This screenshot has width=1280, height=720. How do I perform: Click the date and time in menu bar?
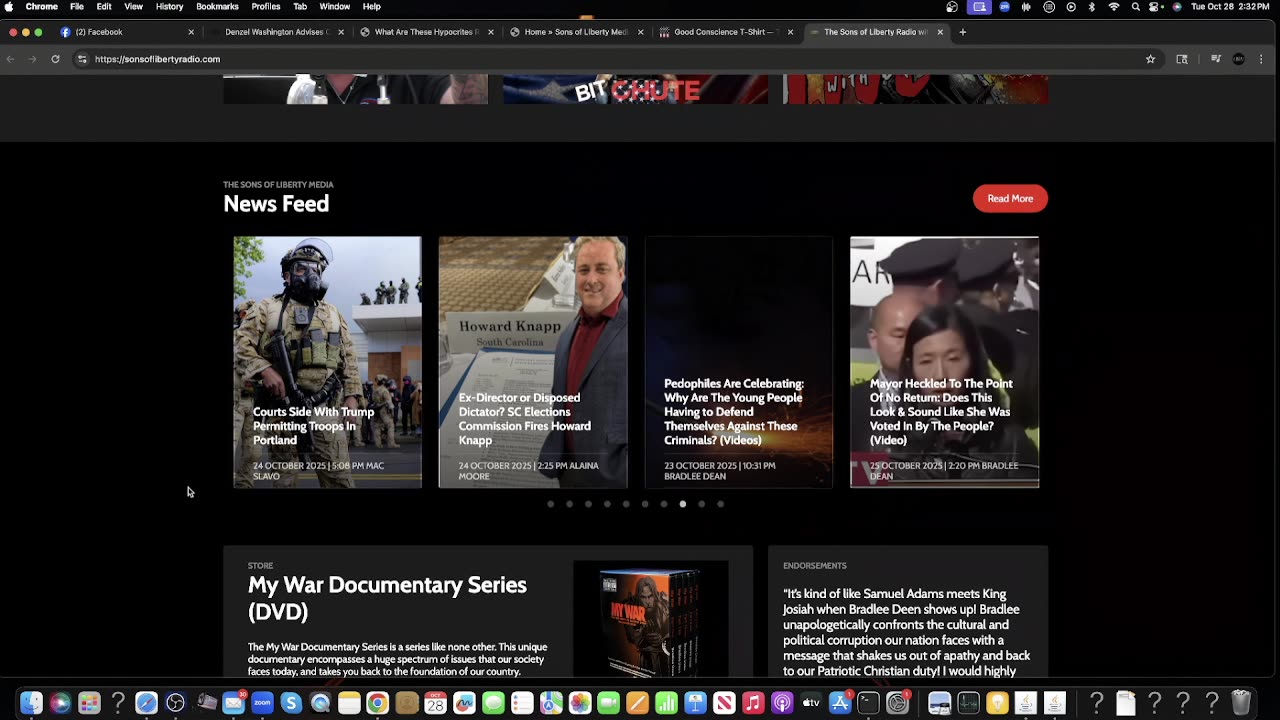point(1231,7)
